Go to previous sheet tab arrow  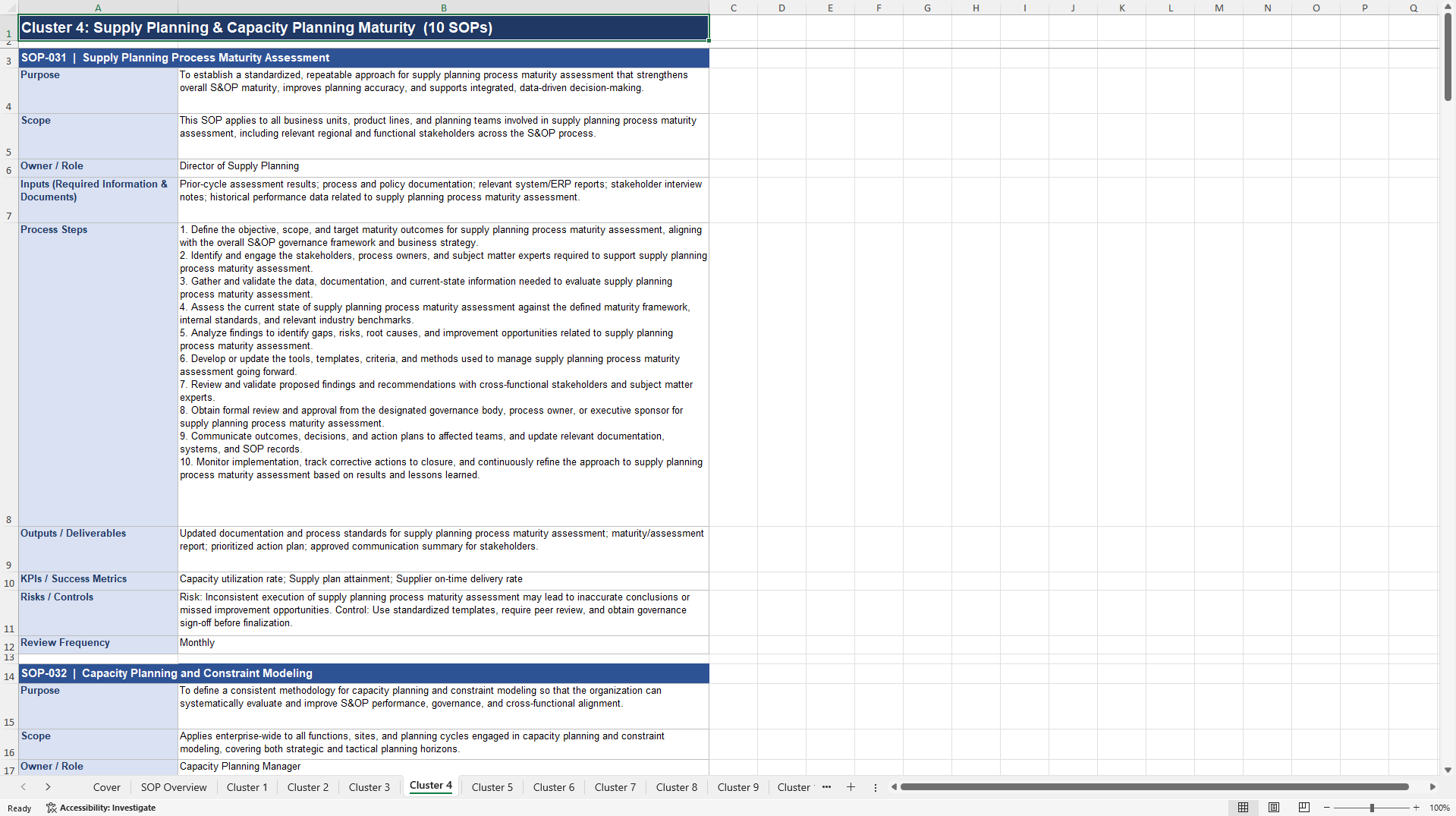coord(24,787)
